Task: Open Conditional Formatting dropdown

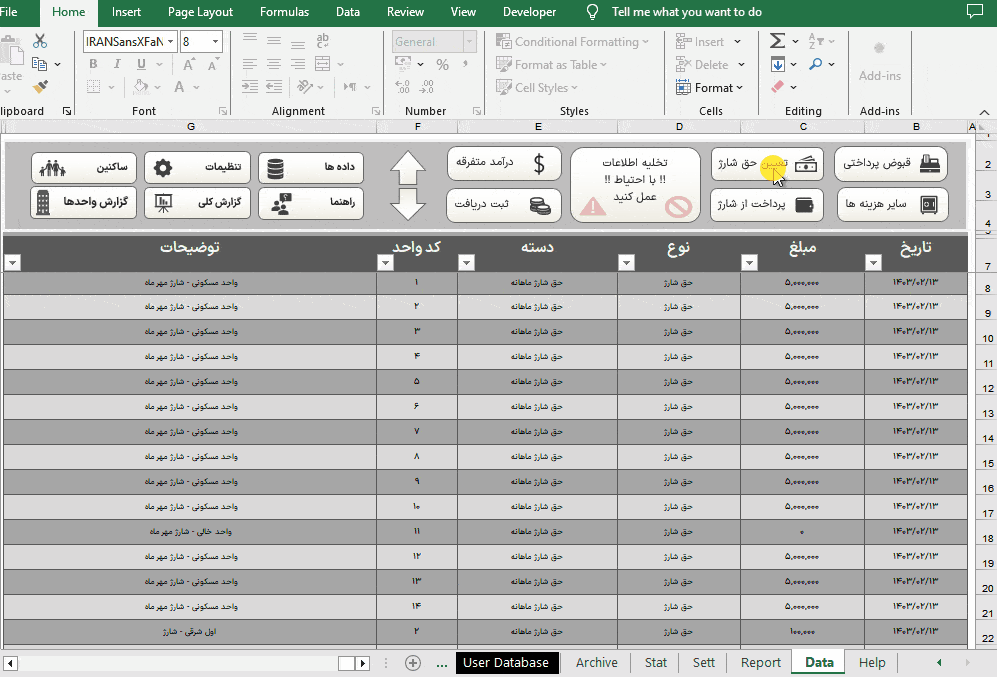Action: pos(572,41)
